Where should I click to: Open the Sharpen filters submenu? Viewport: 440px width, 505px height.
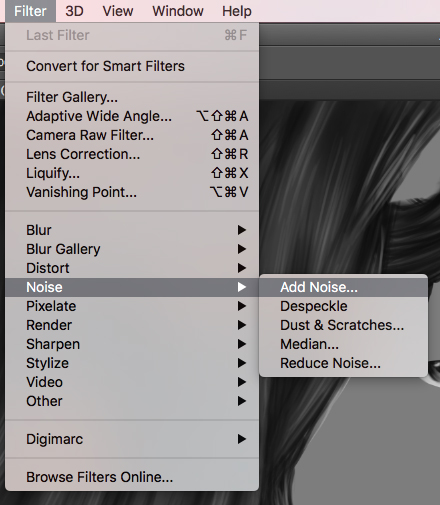tap(132, 344)
